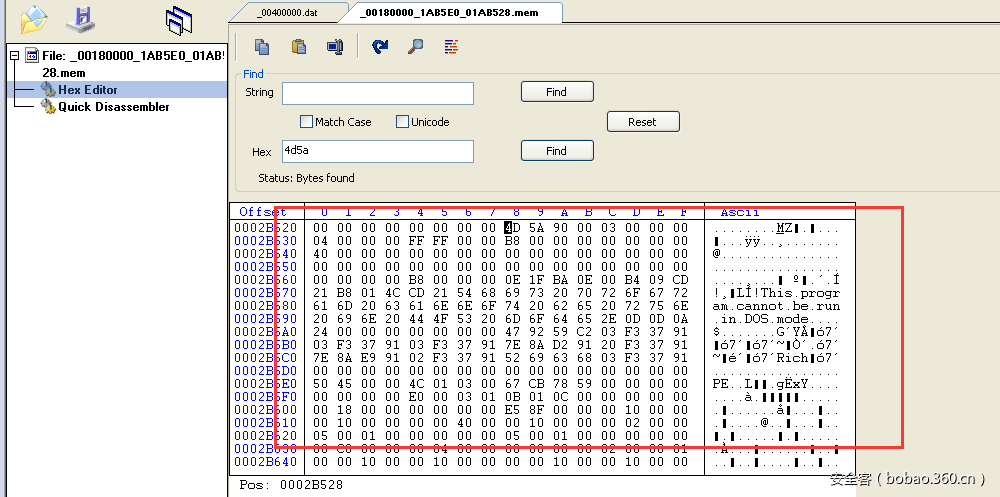Click the cascading windows icon
This screenshot has width=1000, height=497.
179,20
